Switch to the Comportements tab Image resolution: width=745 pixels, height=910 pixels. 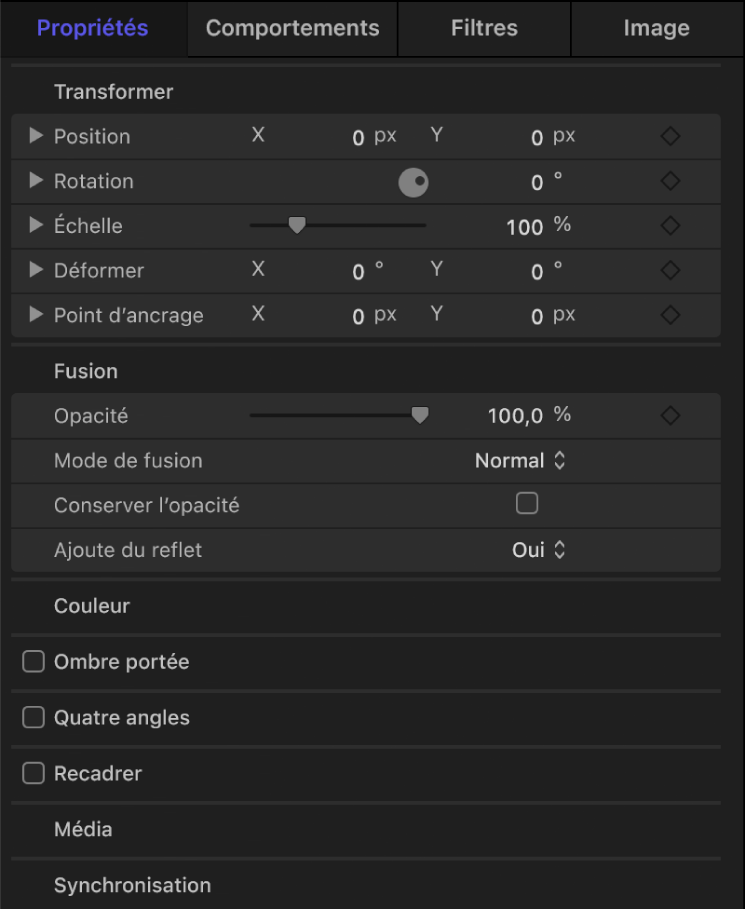[292, 28]
